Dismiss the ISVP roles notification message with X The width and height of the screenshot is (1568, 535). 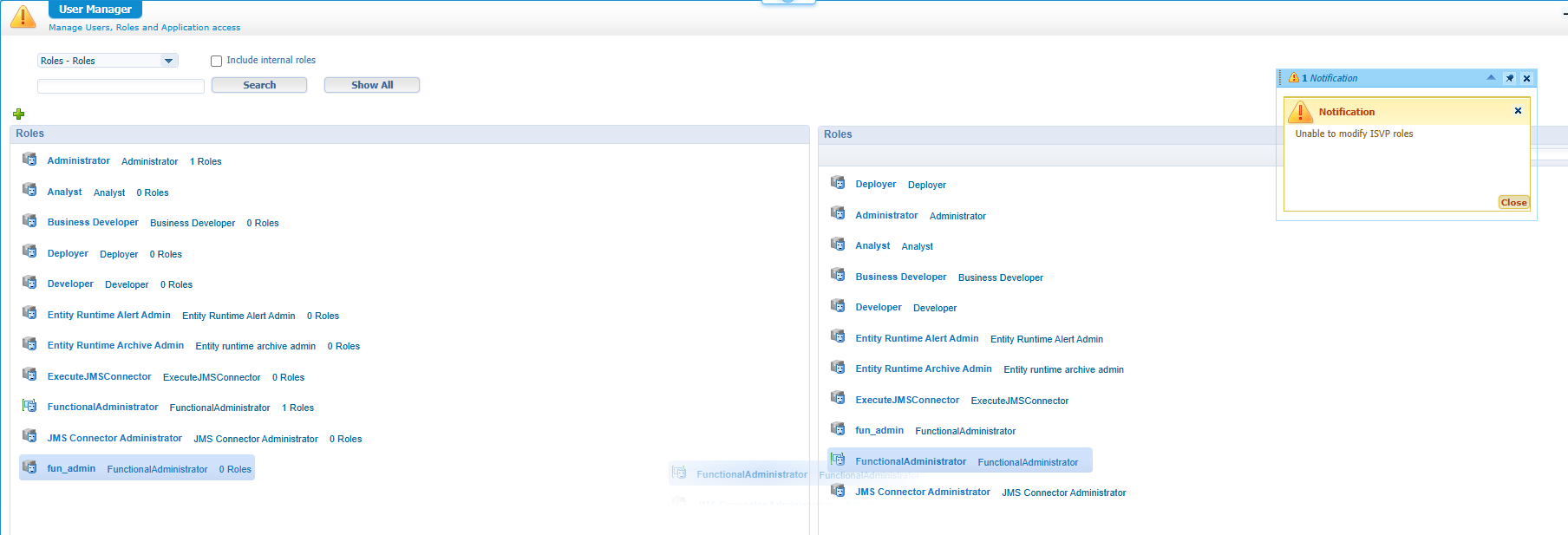pos(1518,111)
